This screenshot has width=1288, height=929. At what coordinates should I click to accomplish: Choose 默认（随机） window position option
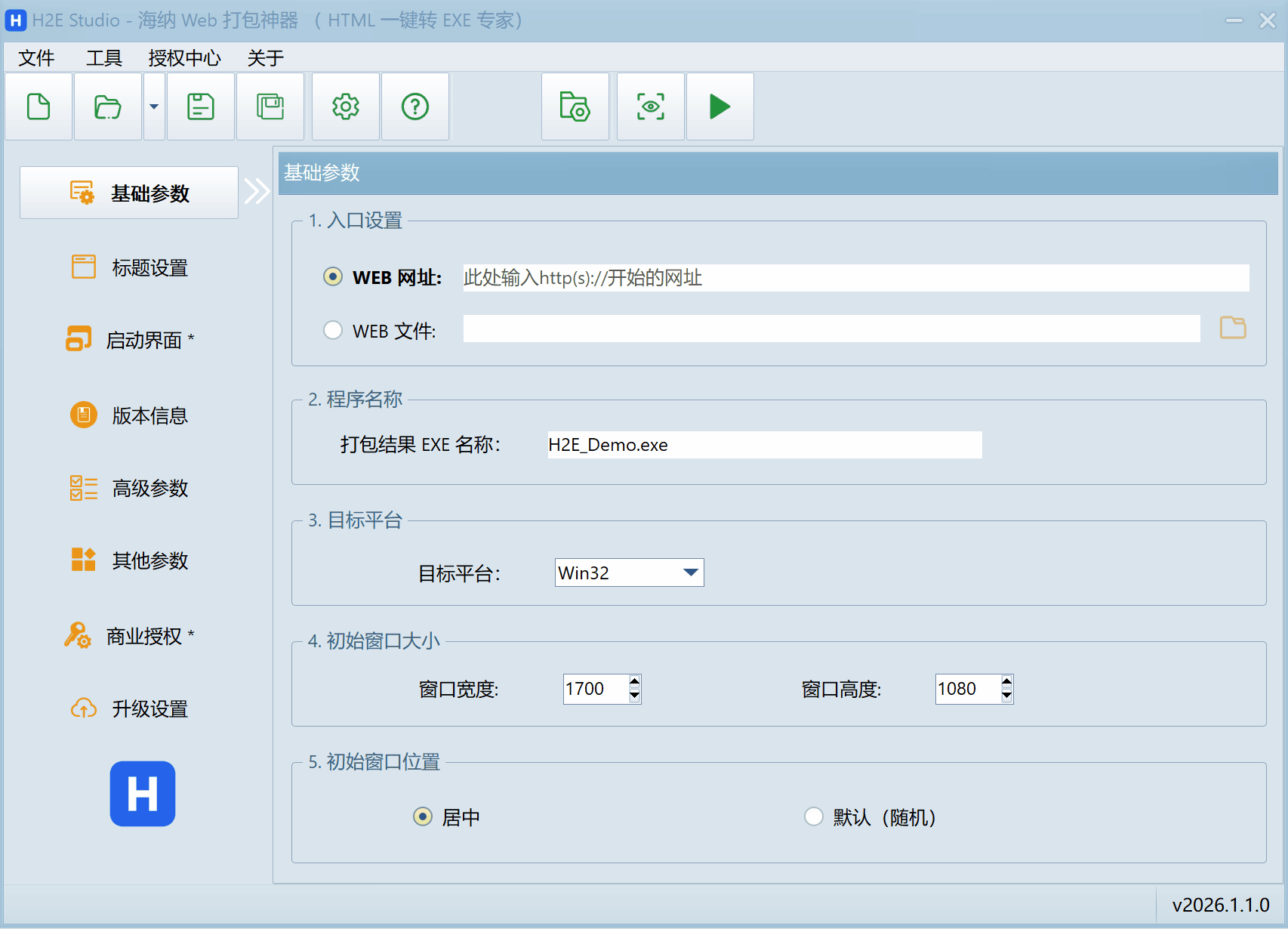coord(813,816)
